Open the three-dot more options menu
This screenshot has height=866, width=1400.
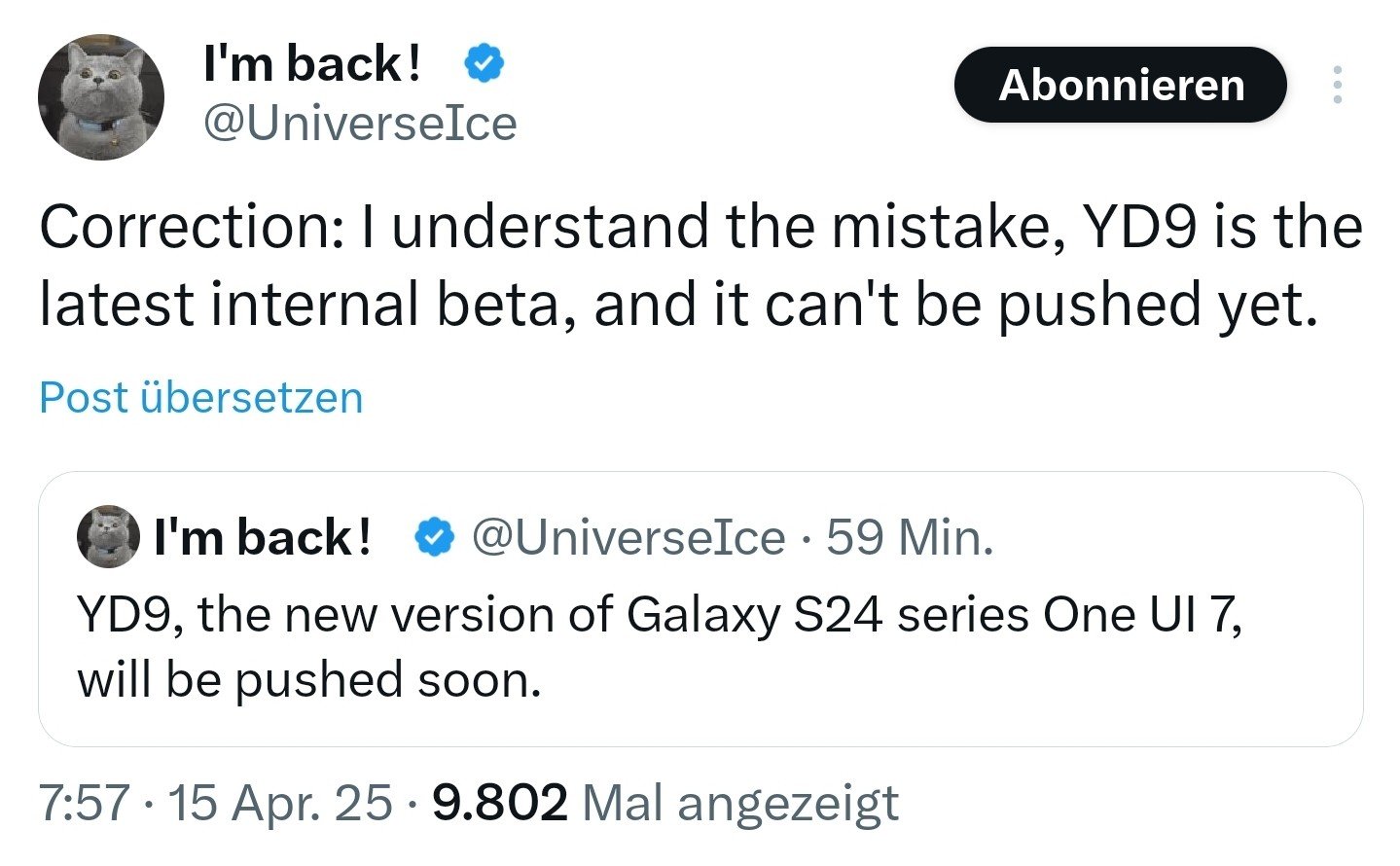[x=1338, y=86]
